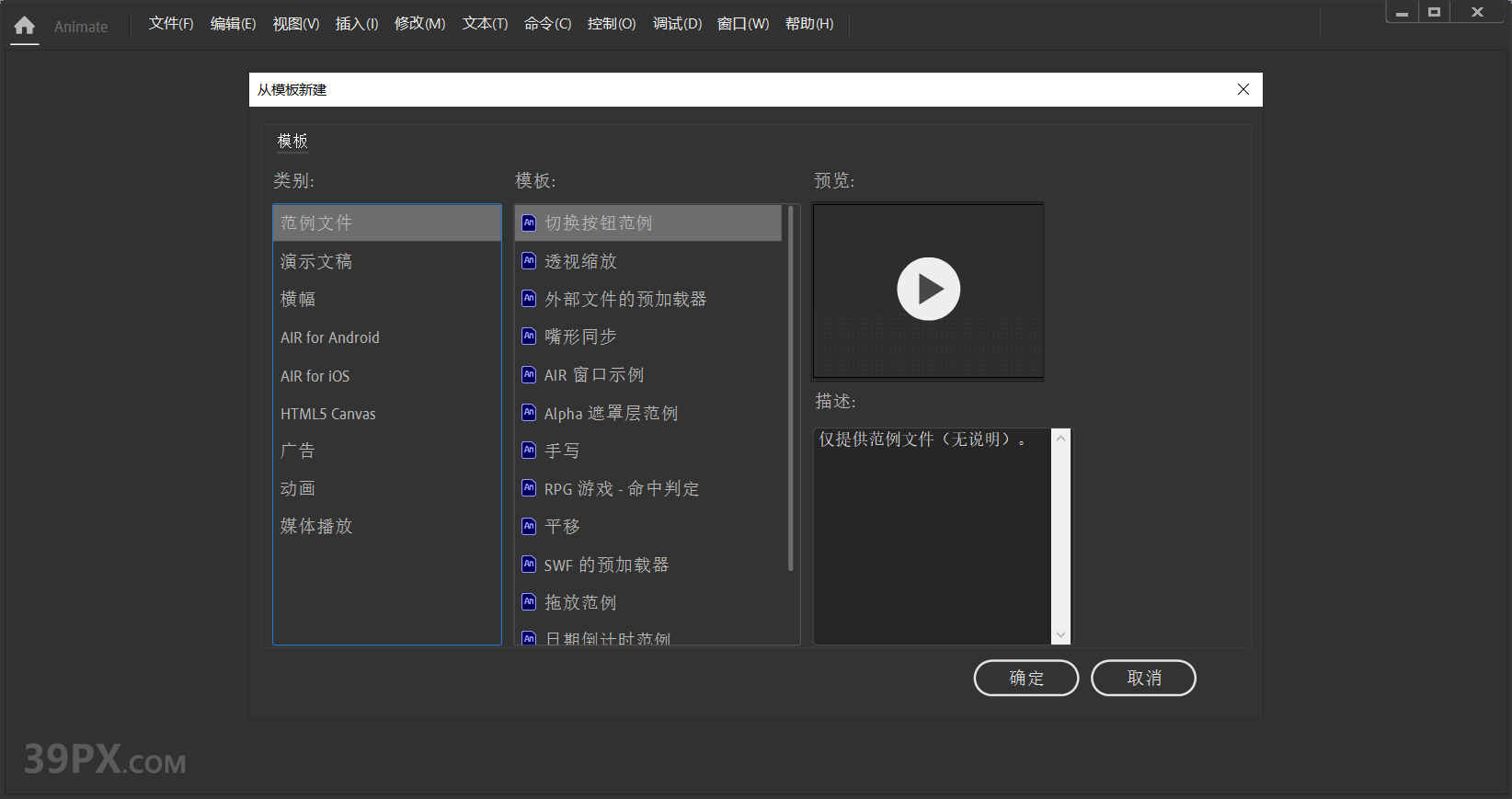Open the 帮助(H) menu
This screenshot has height=799, width=1512.
tap(809, 24)
